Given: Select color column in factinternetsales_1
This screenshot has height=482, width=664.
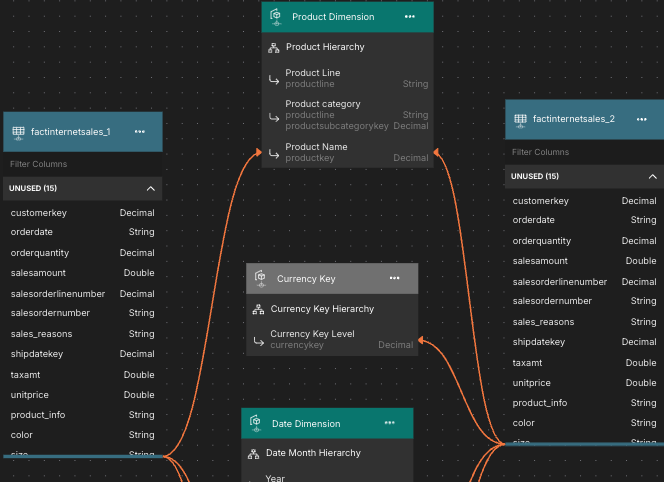Looking at the screenshot, I should coord(83,435).
